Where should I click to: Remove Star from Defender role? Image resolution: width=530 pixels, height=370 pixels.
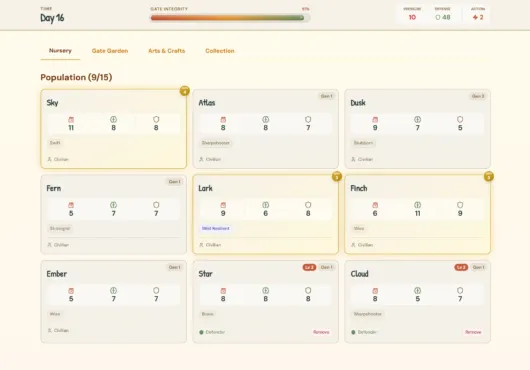click(x=321, y=332)
